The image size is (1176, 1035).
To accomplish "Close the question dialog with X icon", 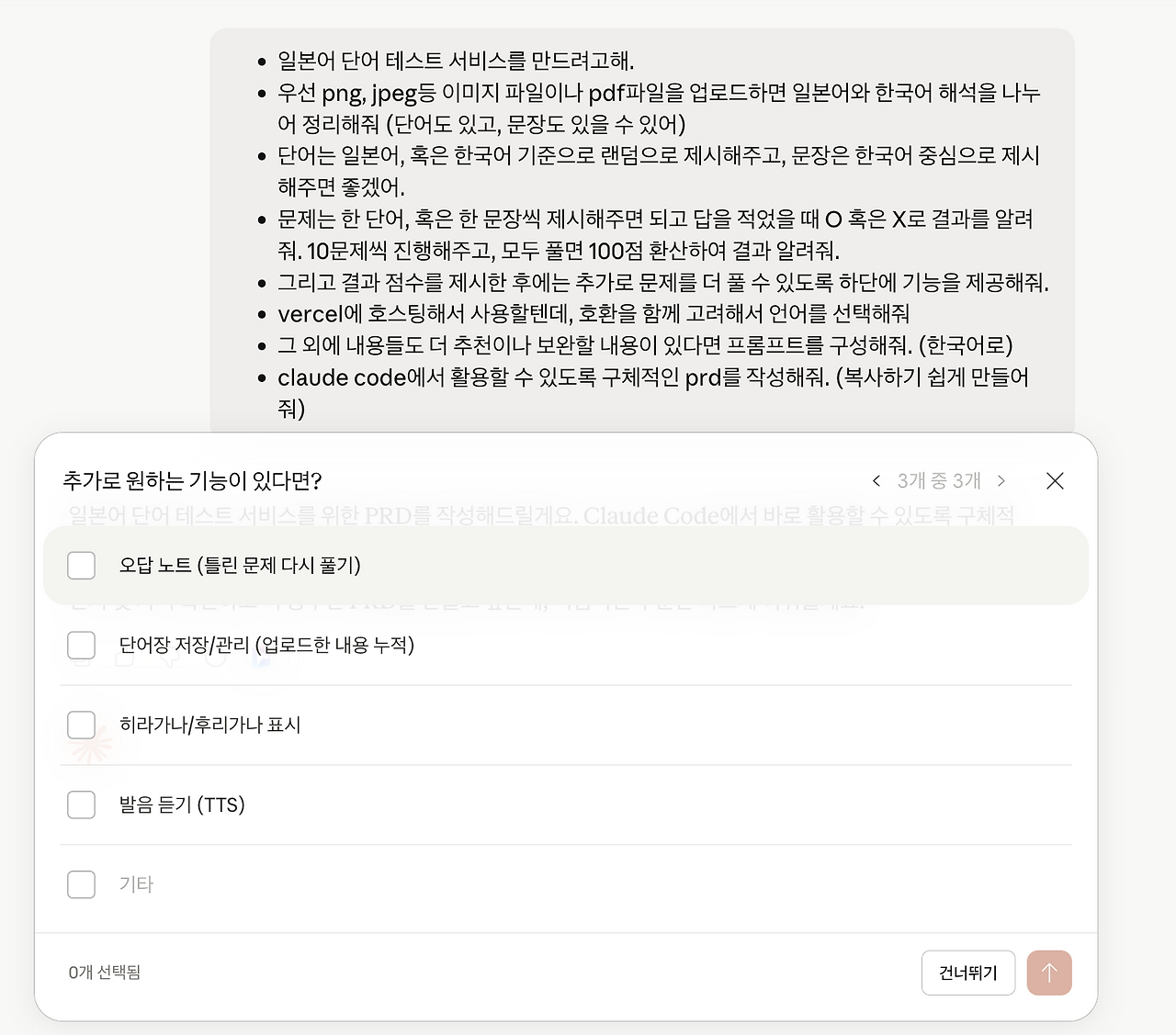I will [1055, 481].
